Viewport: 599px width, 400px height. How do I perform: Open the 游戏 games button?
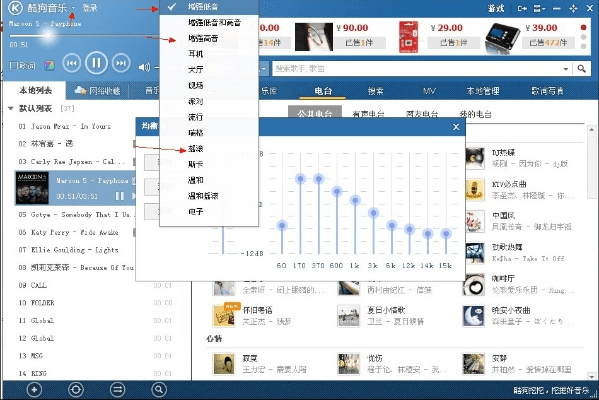pos(496,8)
